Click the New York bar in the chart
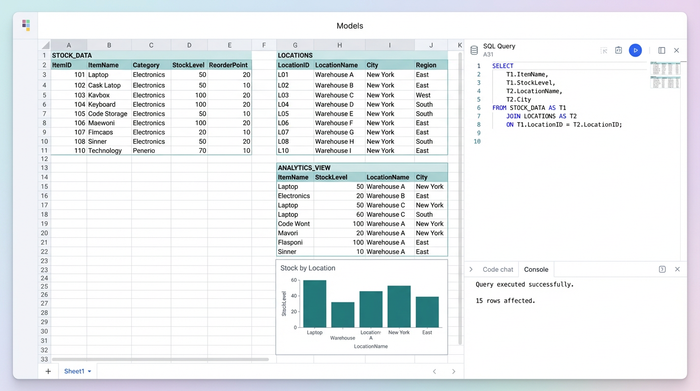The height and width of the screenshot is (391, 700). [399, 307]
